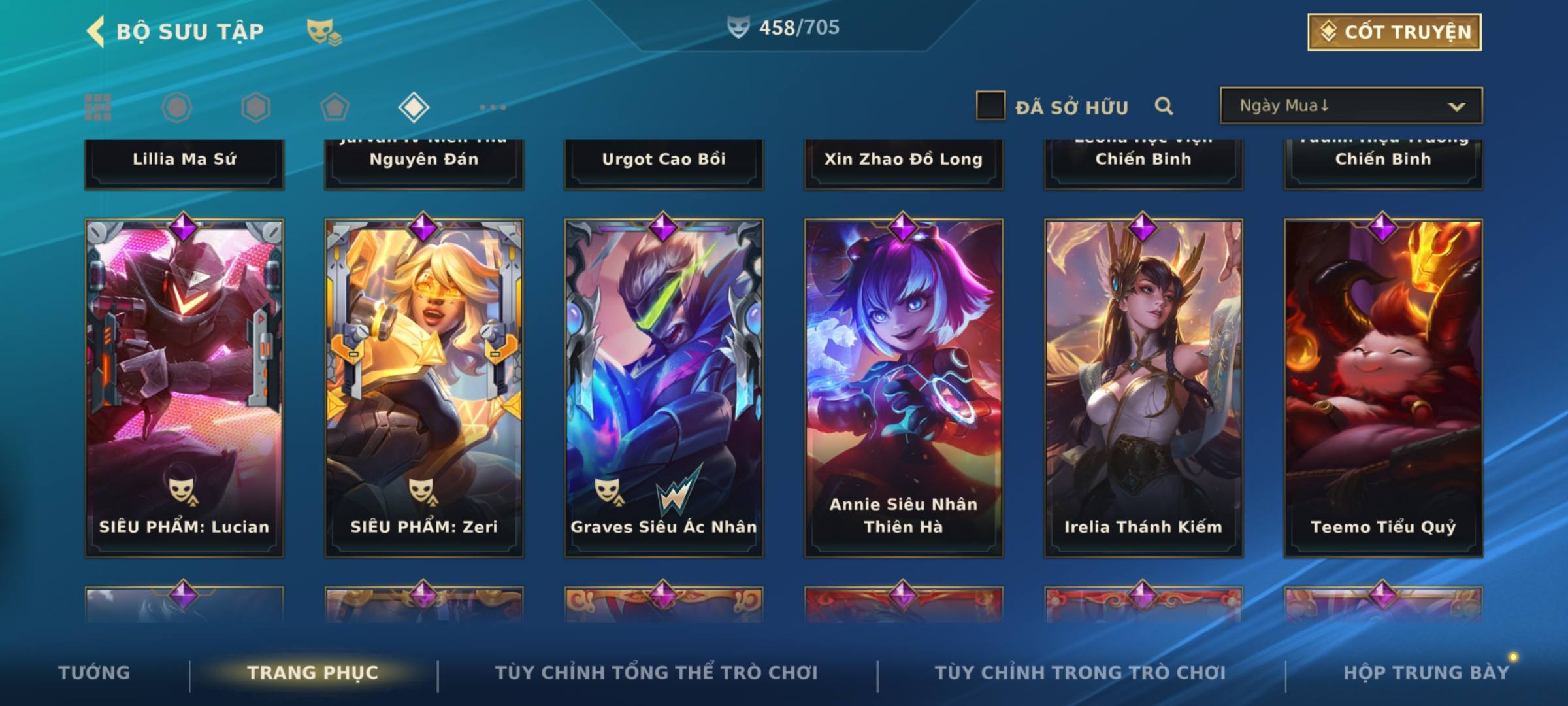1568x706 pixels.
Task: Switch to the Tướng tab
Action: (94, 672)
